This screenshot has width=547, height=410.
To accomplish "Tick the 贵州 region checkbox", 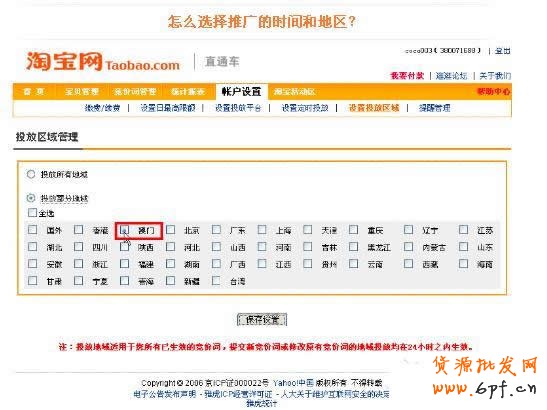I will click(x=308, y=263).
